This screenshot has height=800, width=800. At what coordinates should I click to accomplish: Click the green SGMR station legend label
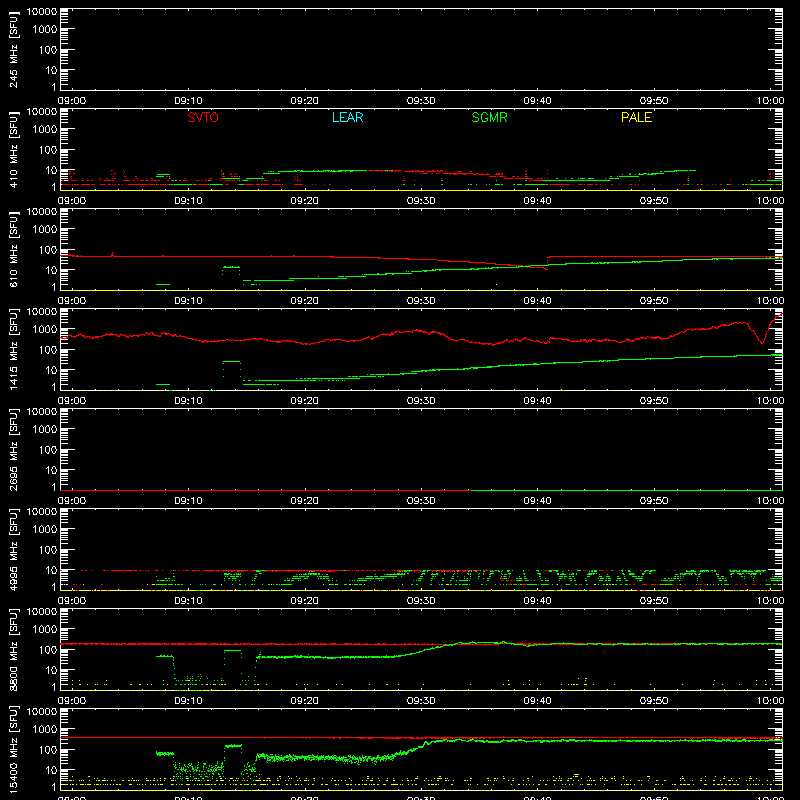coord(489,117)
